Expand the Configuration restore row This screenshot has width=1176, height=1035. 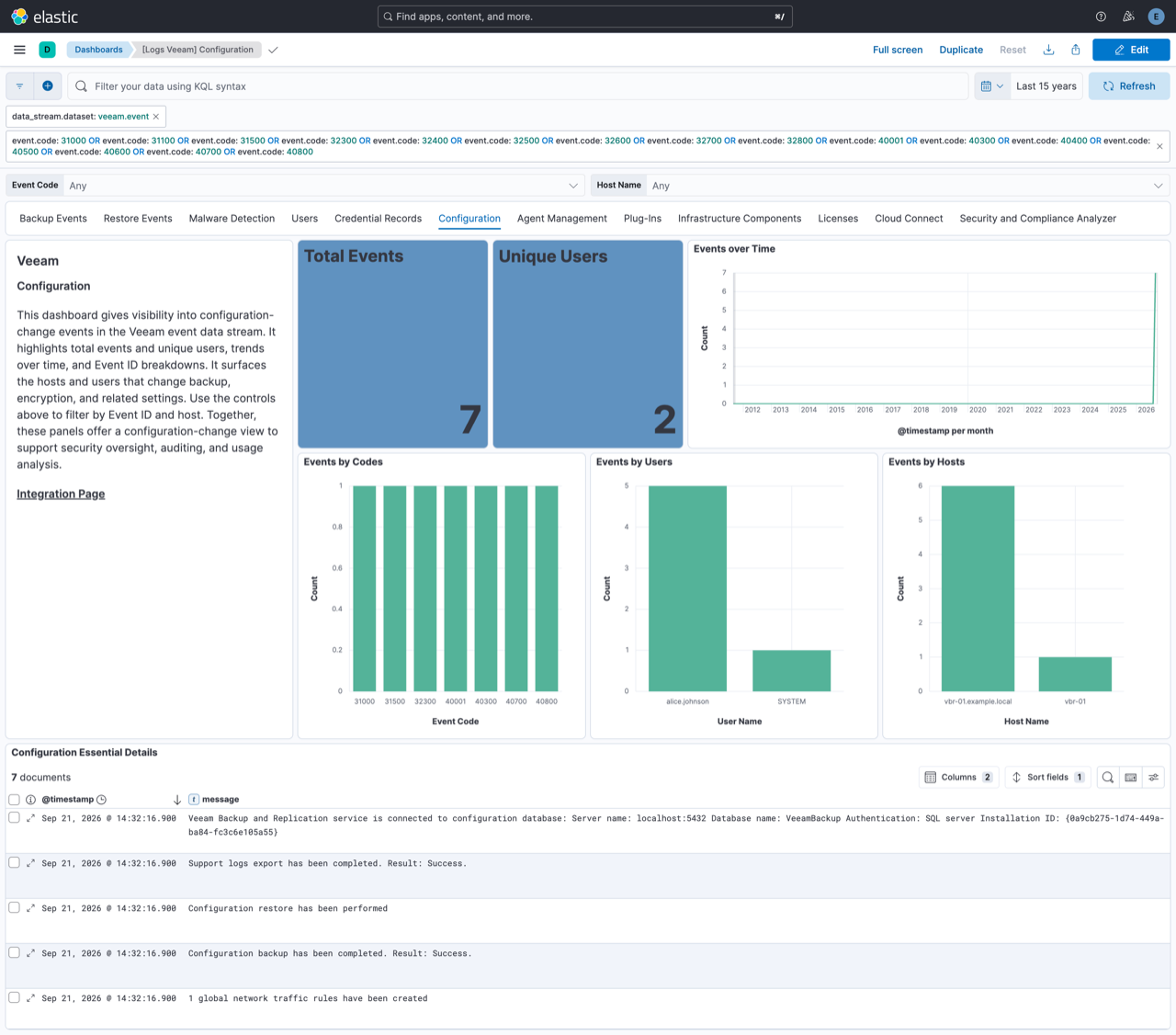coord(30,908)
